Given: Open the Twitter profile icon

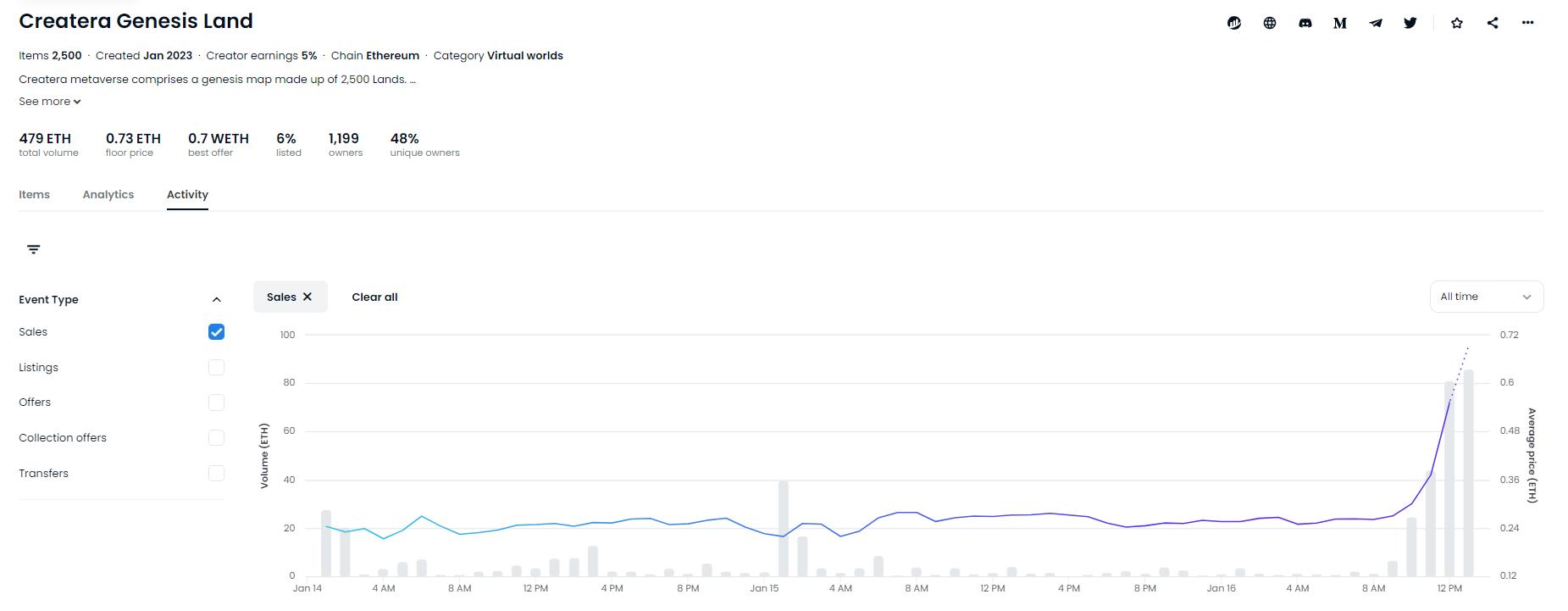Looking at the screenshot, I should point(1410,23).
